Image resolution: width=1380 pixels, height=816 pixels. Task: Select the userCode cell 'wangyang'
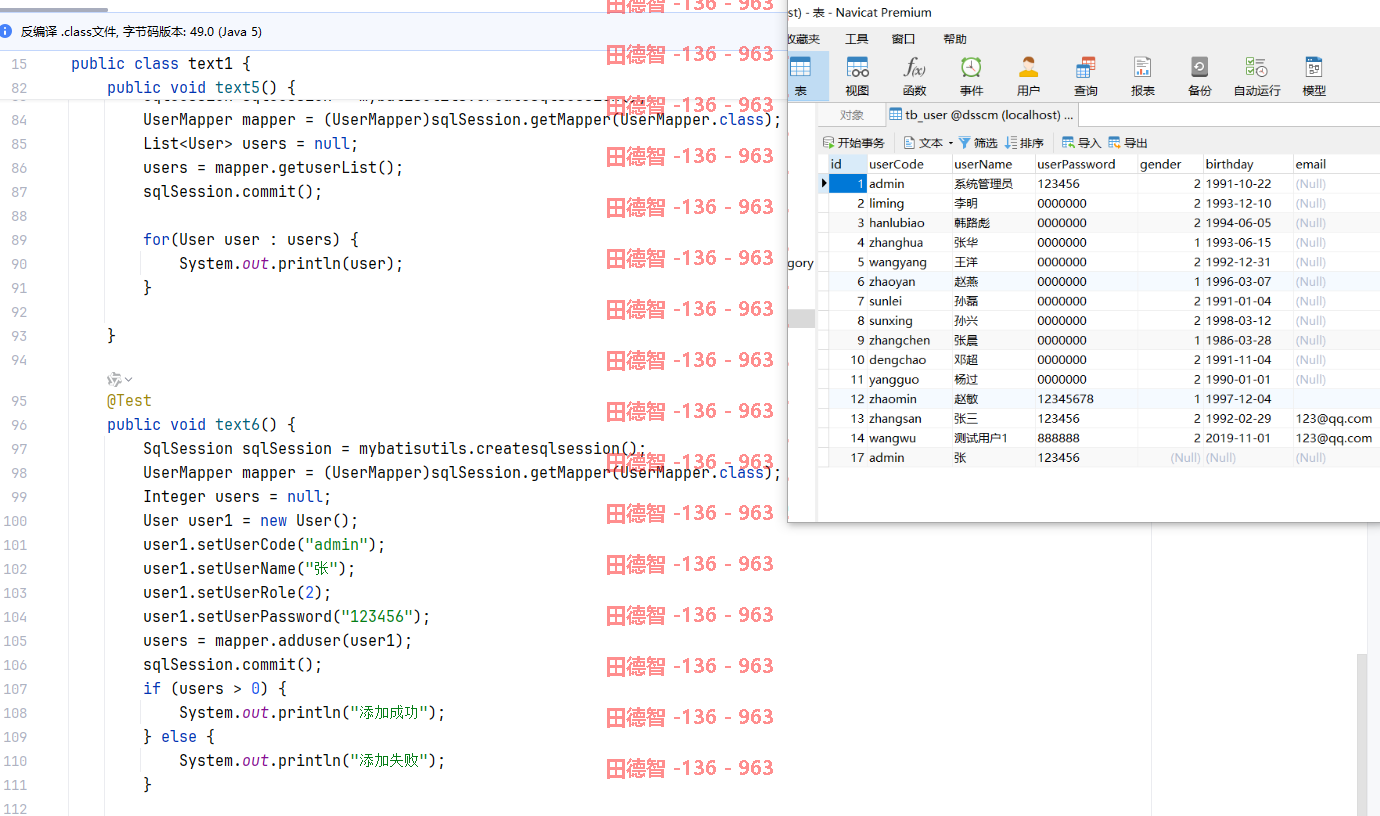point(908,262)
